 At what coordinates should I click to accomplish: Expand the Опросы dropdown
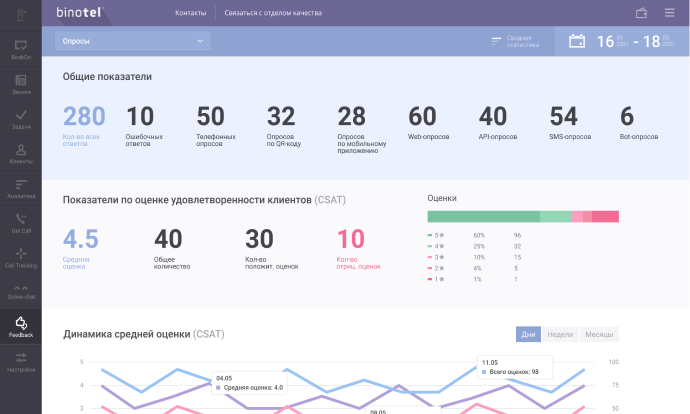coord(132,41)
